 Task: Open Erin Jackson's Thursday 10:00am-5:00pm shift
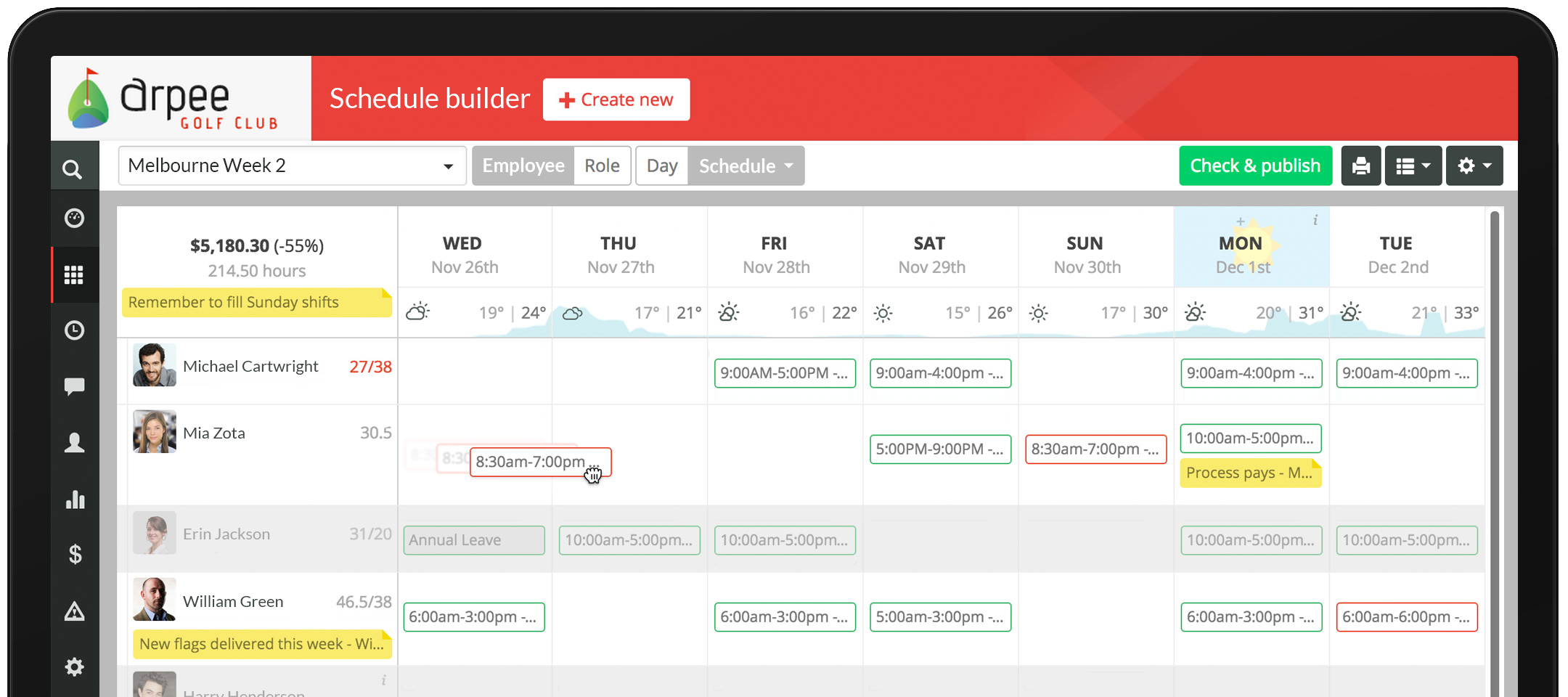click(629, 540)
